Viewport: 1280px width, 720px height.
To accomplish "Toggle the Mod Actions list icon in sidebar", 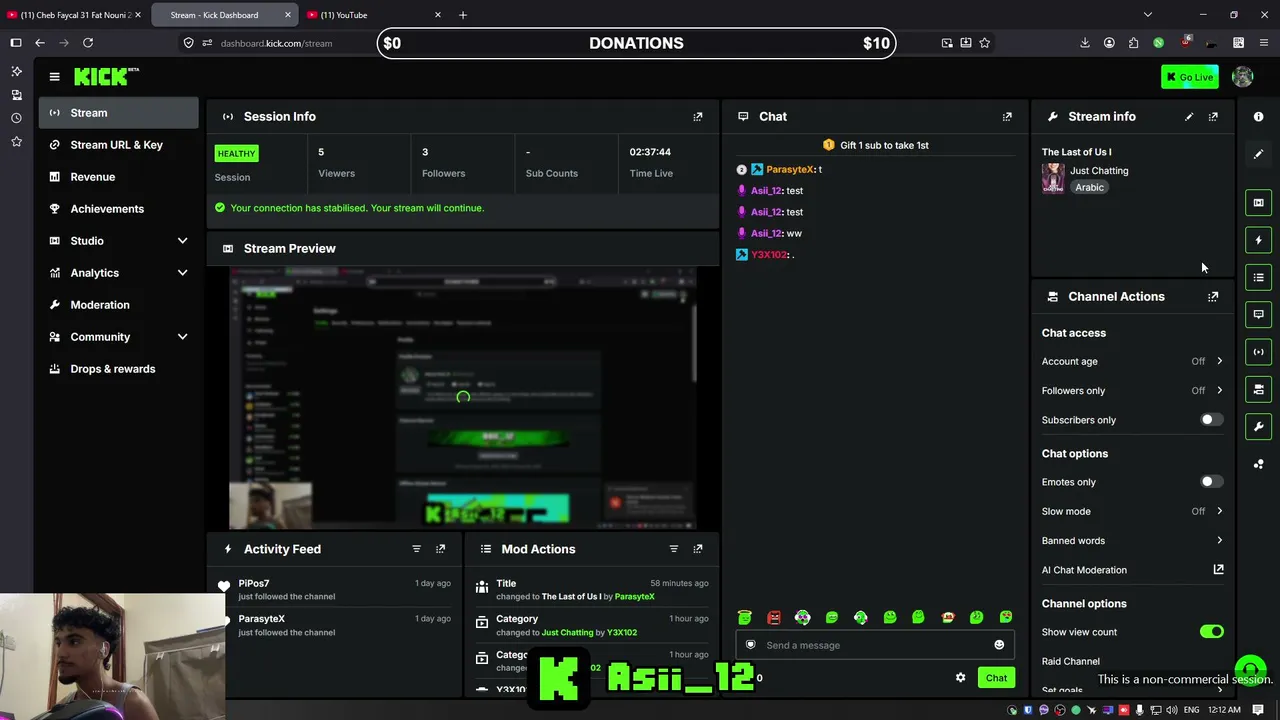I will pyautogui.click(x=1259, y=277).
